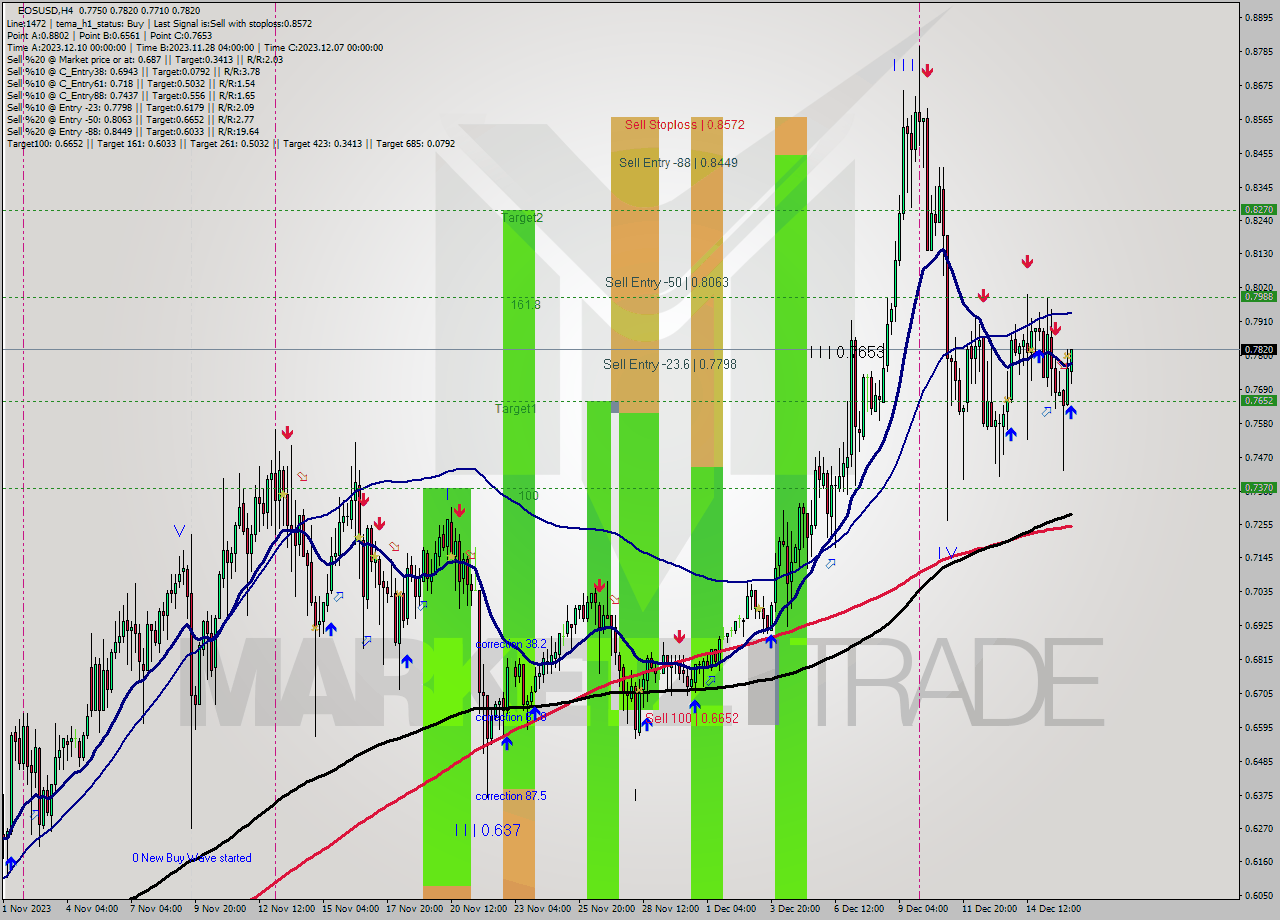Click the '0 New Buy Wave started' label
Viewport: 1280px width, 920px height.
pyautogui.click(x=192, y=858)
